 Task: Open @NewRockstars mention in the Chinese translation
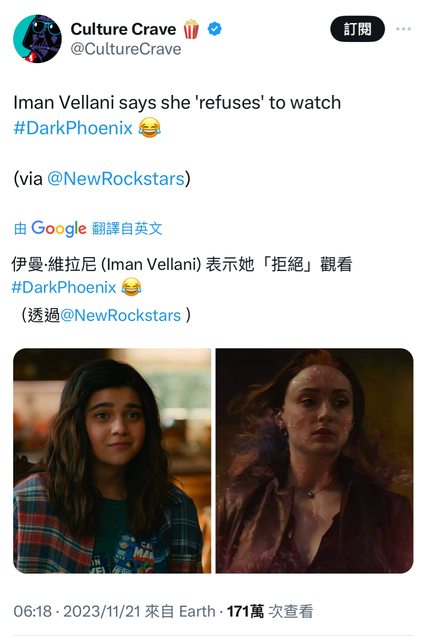pos(121,315)
